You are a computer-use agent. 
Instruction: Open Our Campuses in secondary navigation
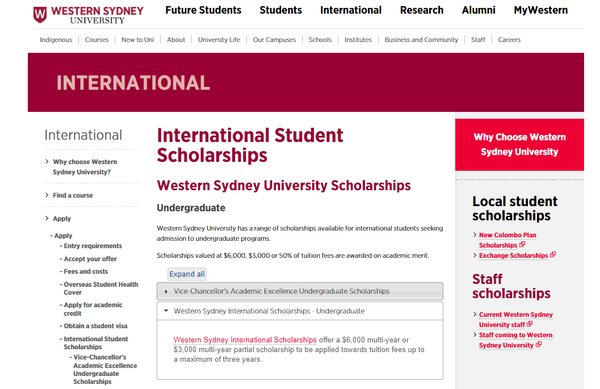click(274, 40)
